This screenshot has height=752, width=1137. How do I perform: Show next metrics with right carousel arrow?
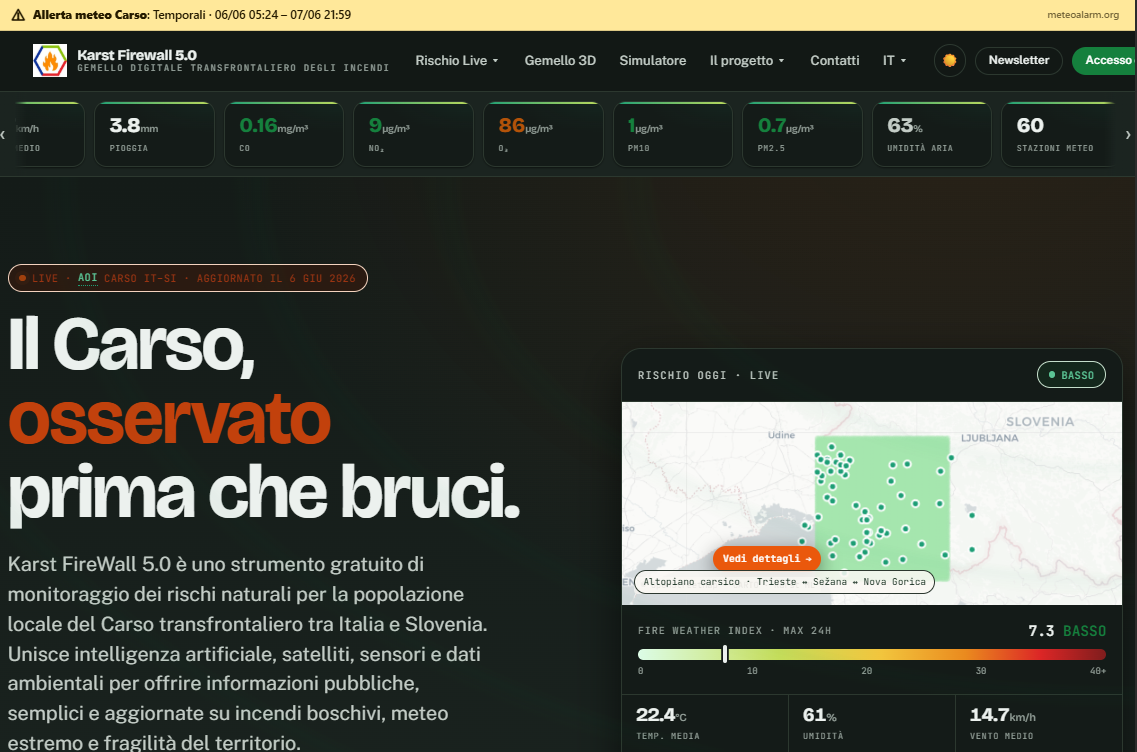pos(1128,134)
